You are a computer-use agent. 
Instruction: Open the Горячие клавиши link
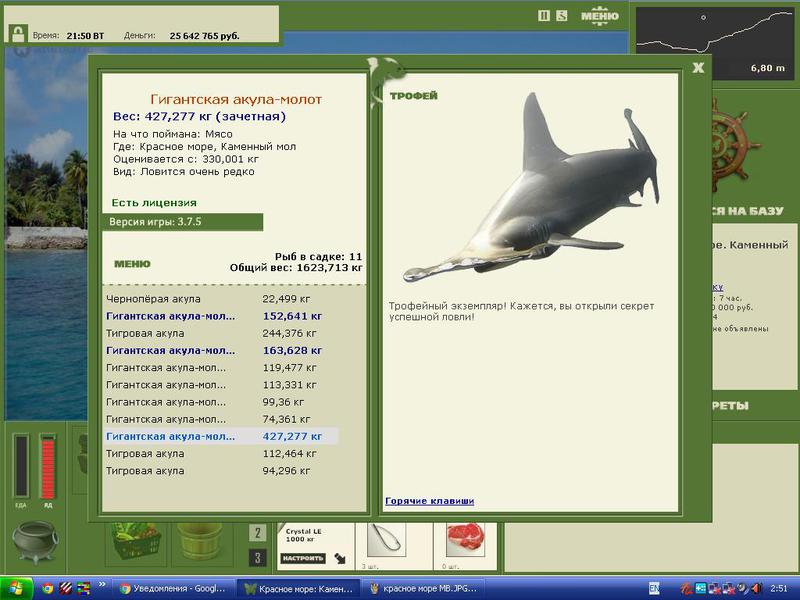point(430,501)
